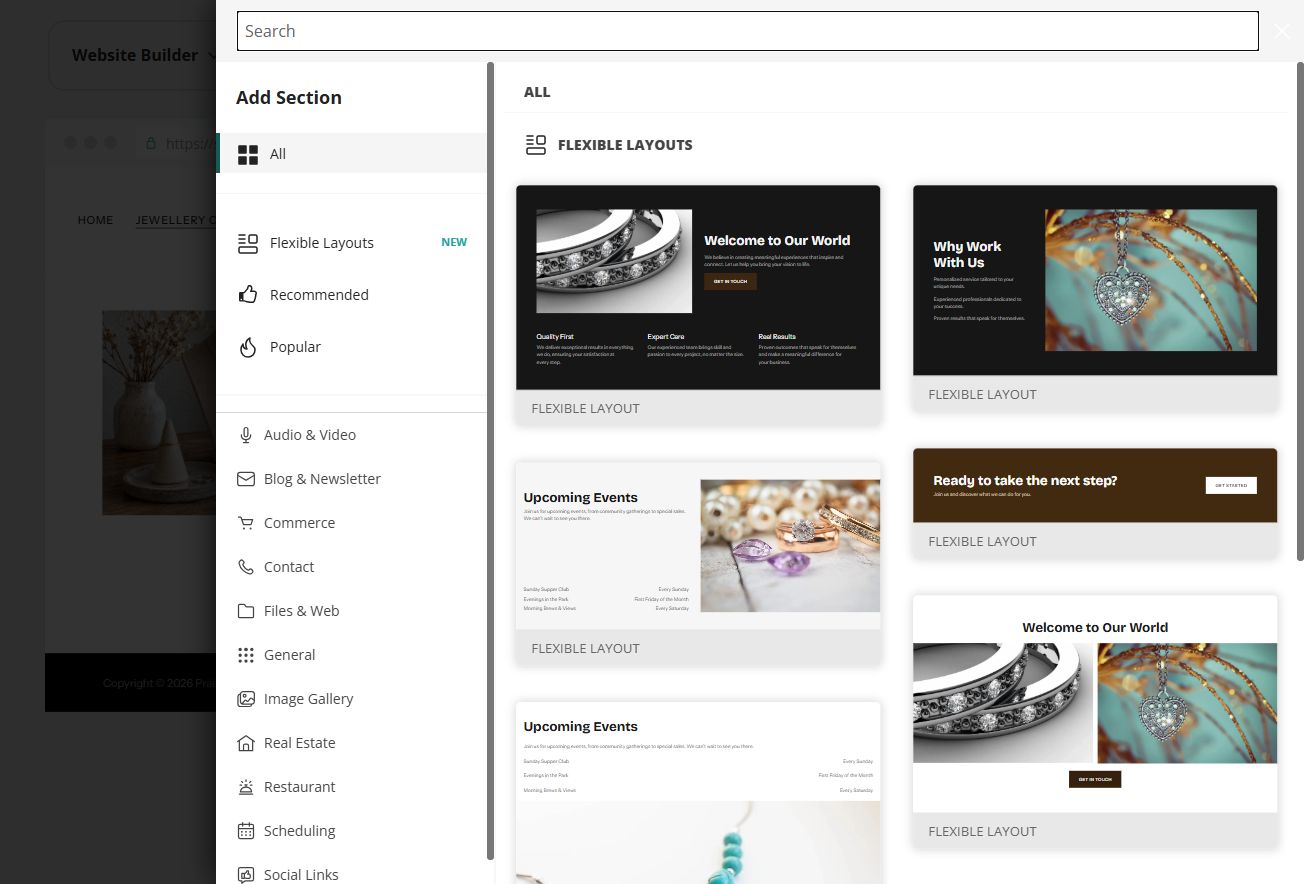Open the Audio & Video category
The height and width of the screenshot is (884, 1304).
(x=352, y=435)
